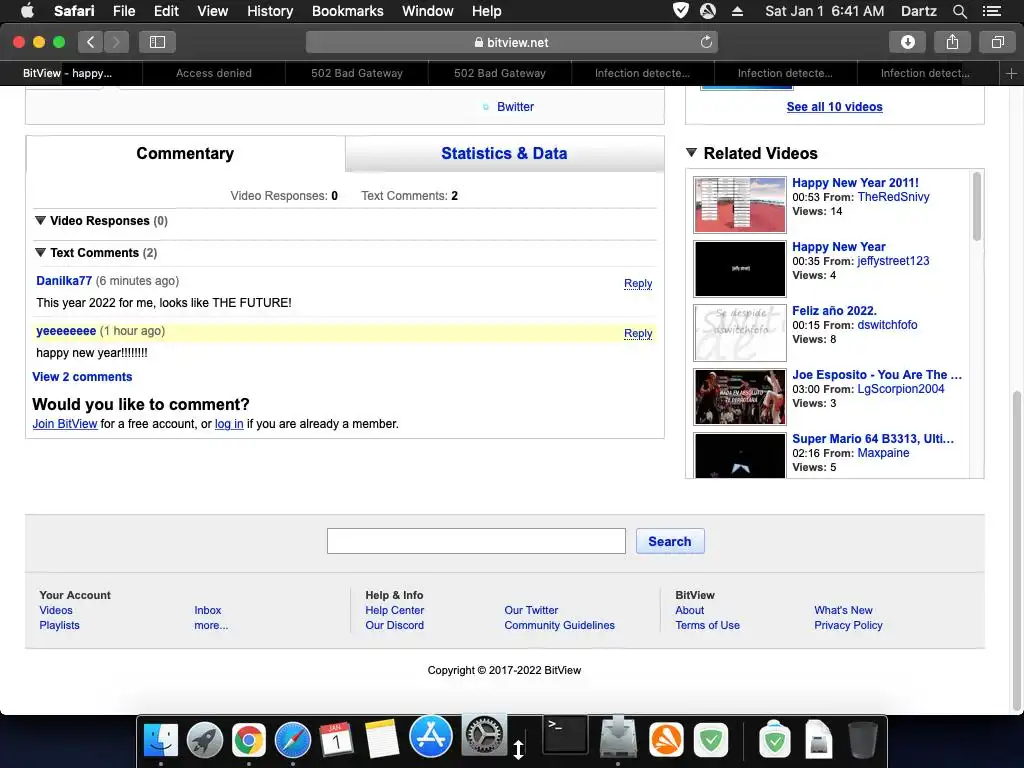Viewport: 1024px width, 768px height.
Task: Open the Privacy Policy footer link
Action: tap(848, 625)
